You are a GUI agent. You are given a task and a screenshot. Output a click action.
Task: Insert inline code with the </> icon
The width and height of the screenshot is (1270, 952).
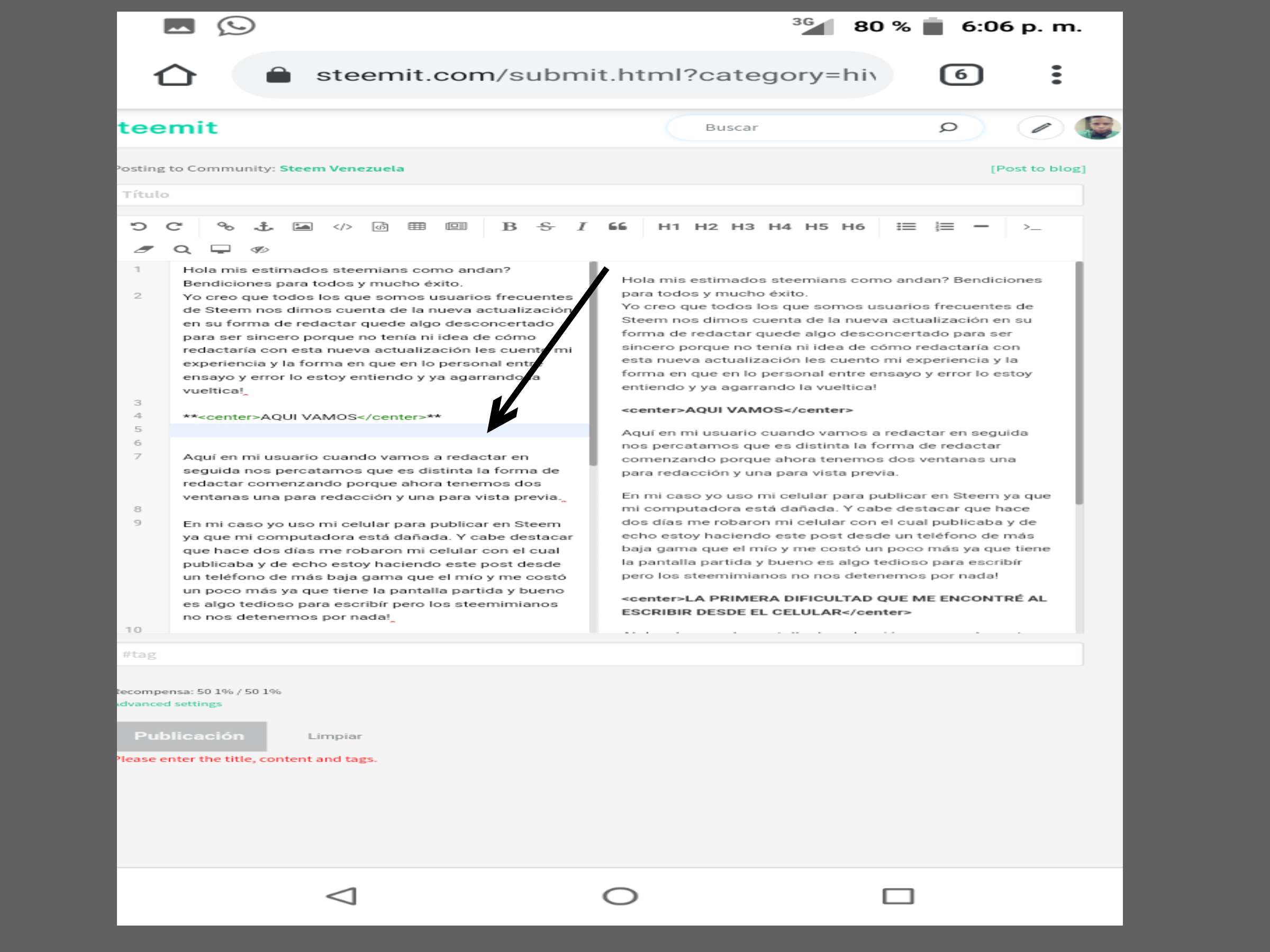coord(342,227)
